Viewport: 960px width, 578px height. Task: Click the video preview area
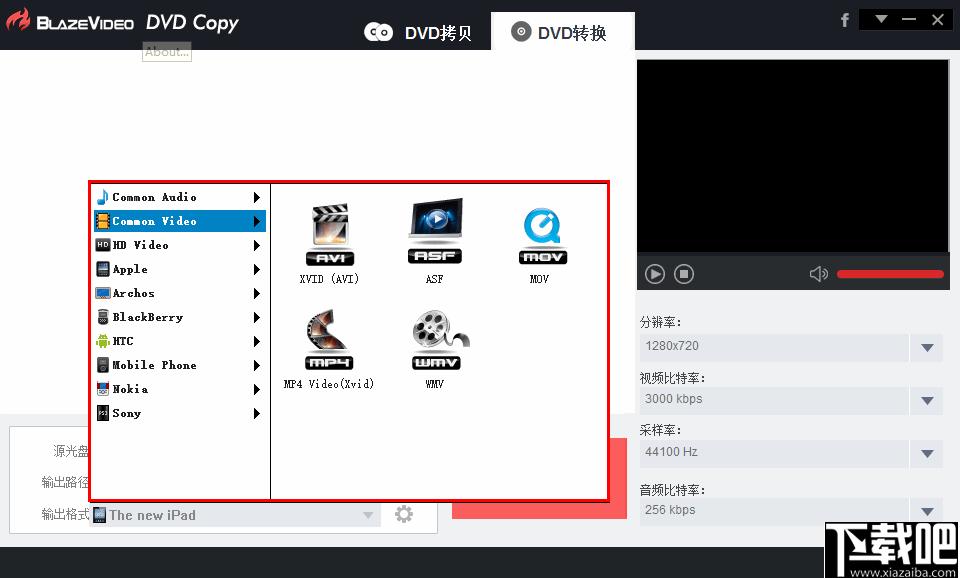(793, 156)
